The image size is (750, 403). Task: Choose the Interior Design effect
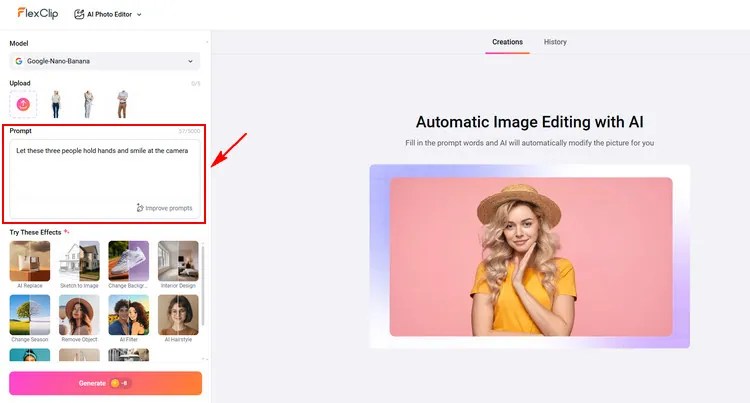point(178,265)
